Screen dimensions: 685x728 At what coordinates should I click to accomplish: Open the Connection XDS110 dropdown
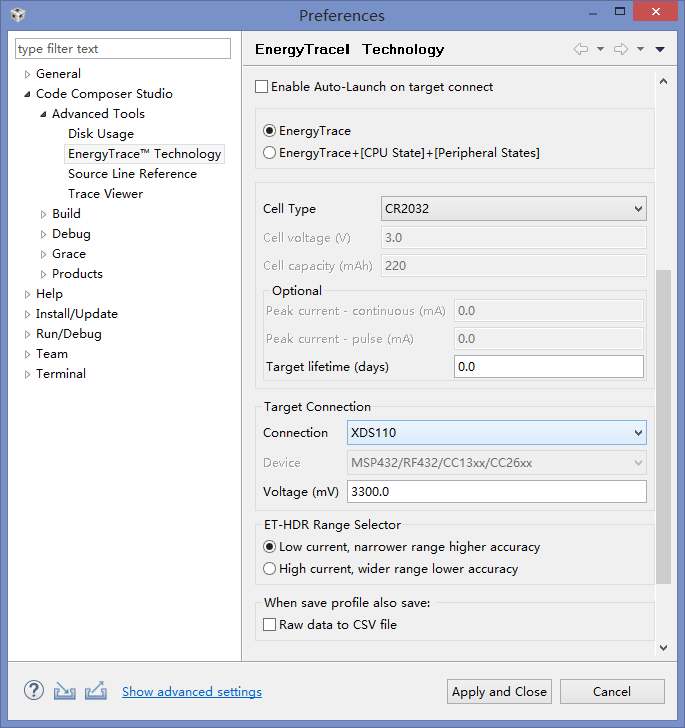496,433
